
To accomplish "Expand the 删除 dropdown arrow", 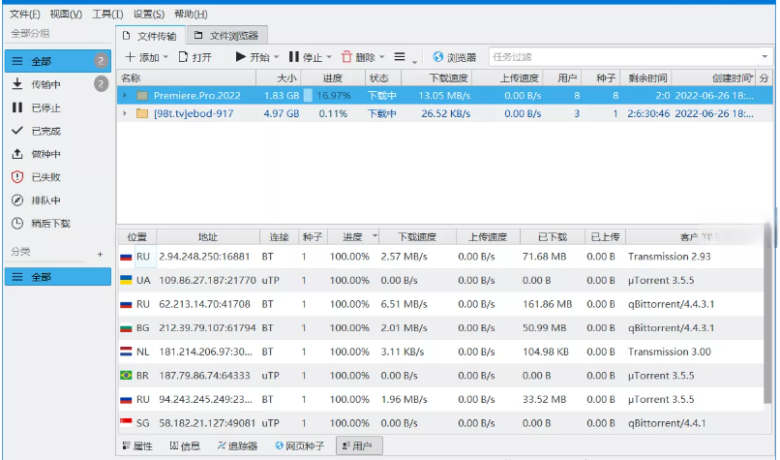I will pos(382,58).
